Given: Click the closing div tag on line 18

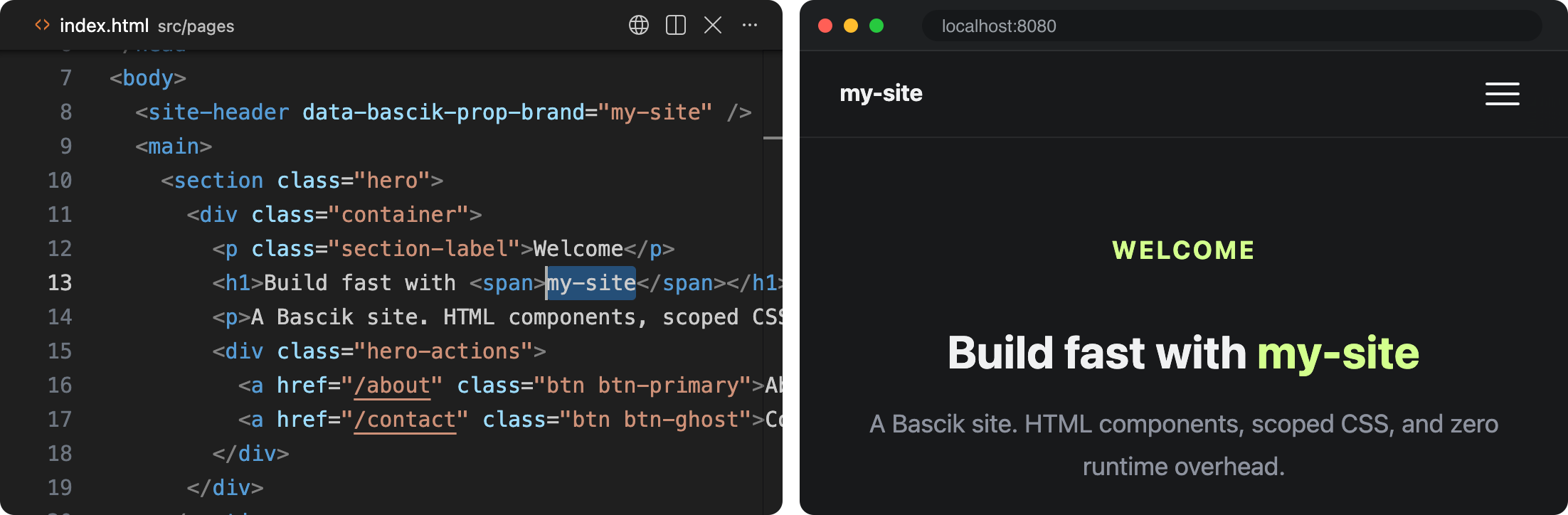Looking at the screenshot, I should pyautogui.click(x=250, y=454).
